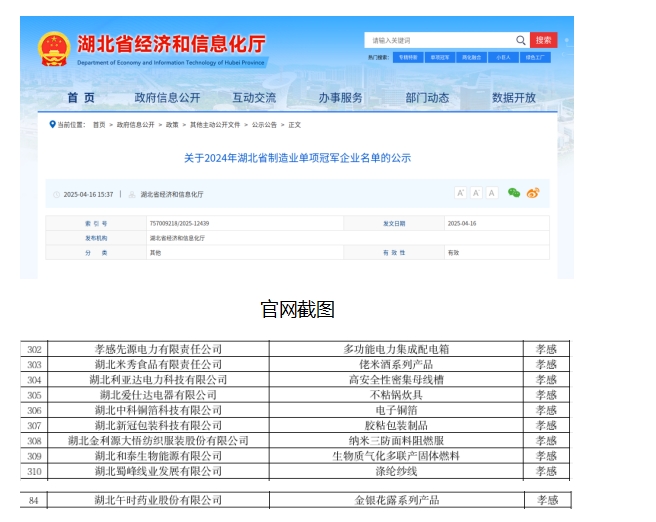Click the clock icon before the publish time
Screen dimensions: 656x522
[56, 194]
